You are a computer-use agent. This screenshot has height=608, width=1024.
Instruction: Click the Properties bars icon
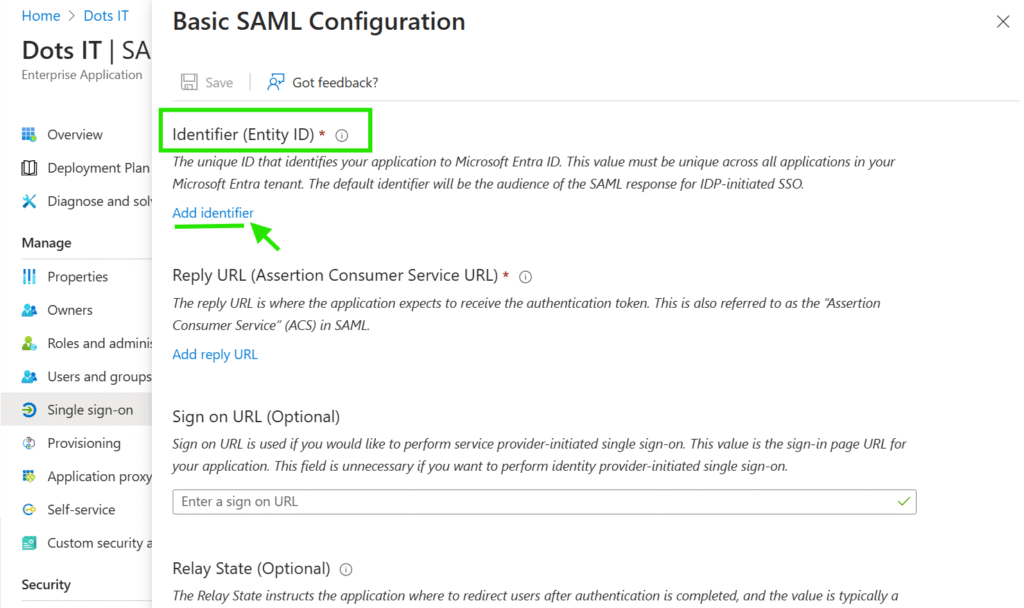coord(29,277)
